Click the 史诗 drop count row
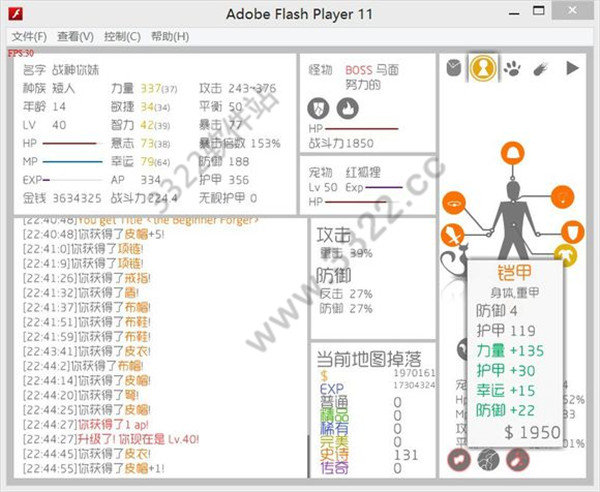Screen dimensions: 600x492 click(x=369, y=455)
